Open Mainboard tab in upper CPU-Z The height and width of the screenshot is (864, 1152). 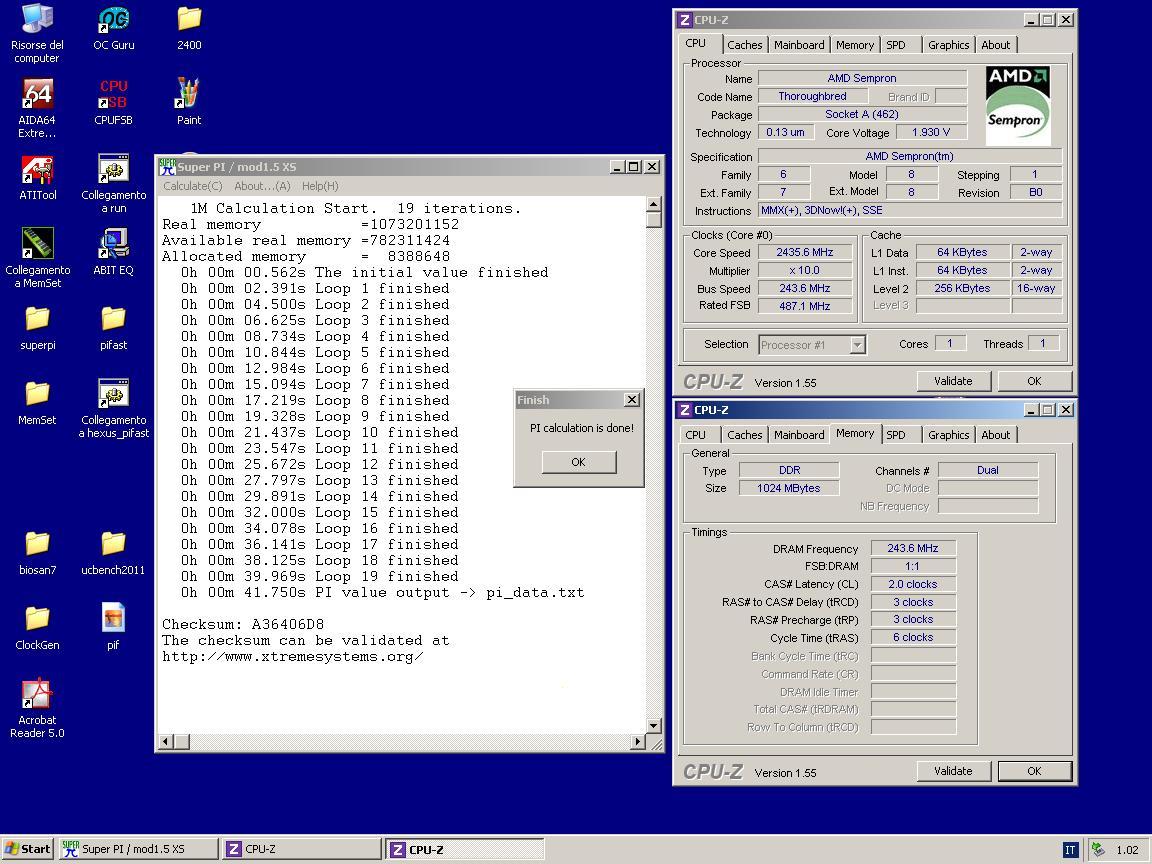coord(799,45)
